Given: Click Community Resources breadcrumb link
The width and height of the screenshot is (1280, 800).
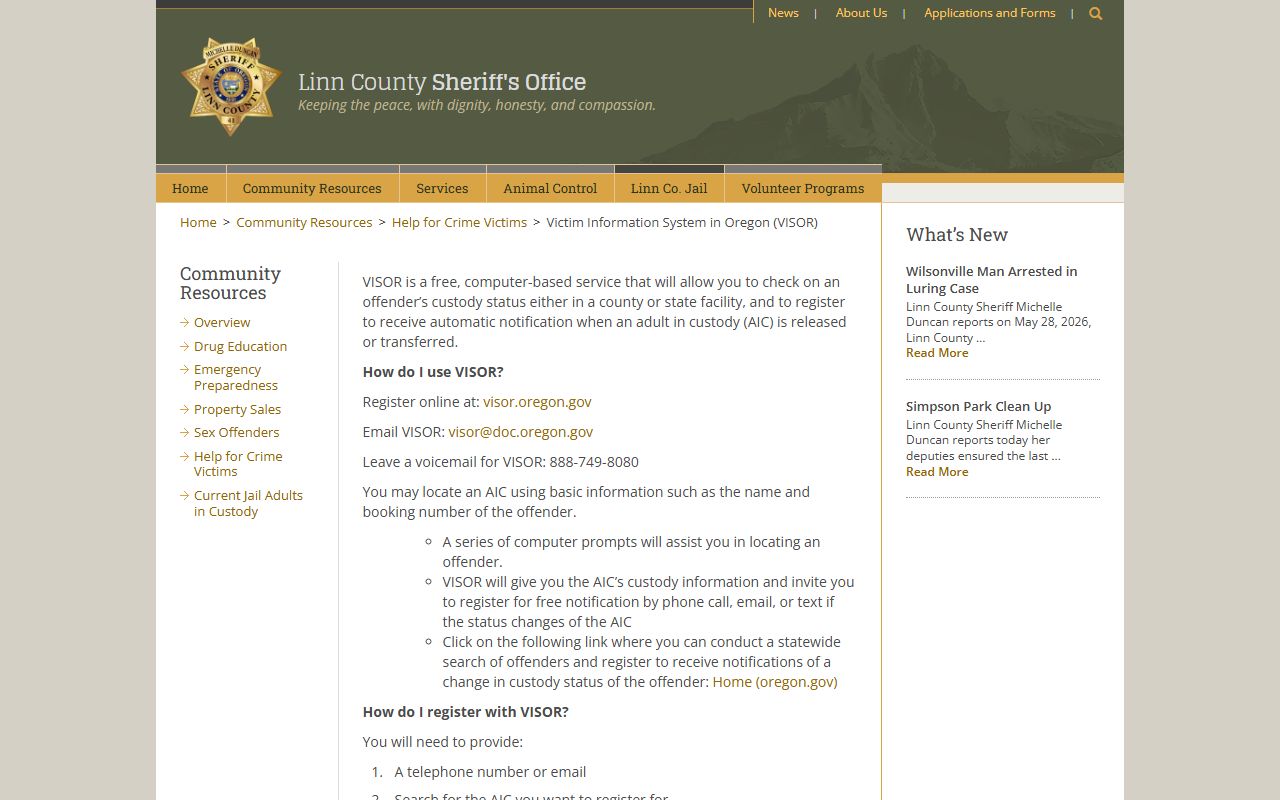Looking at the screenshot, I should pyautogui.click(x=304, y=222).
